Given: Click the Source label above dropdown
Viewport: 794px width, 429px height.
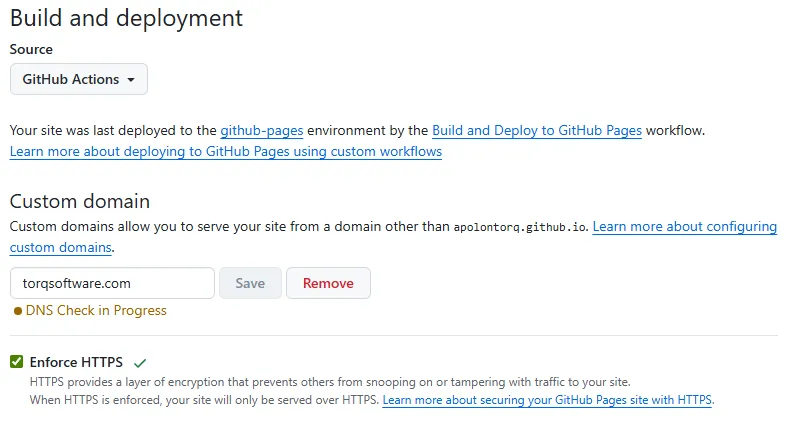Looking at the screenshot, I should pyautogui.click(x=31, y=49).
